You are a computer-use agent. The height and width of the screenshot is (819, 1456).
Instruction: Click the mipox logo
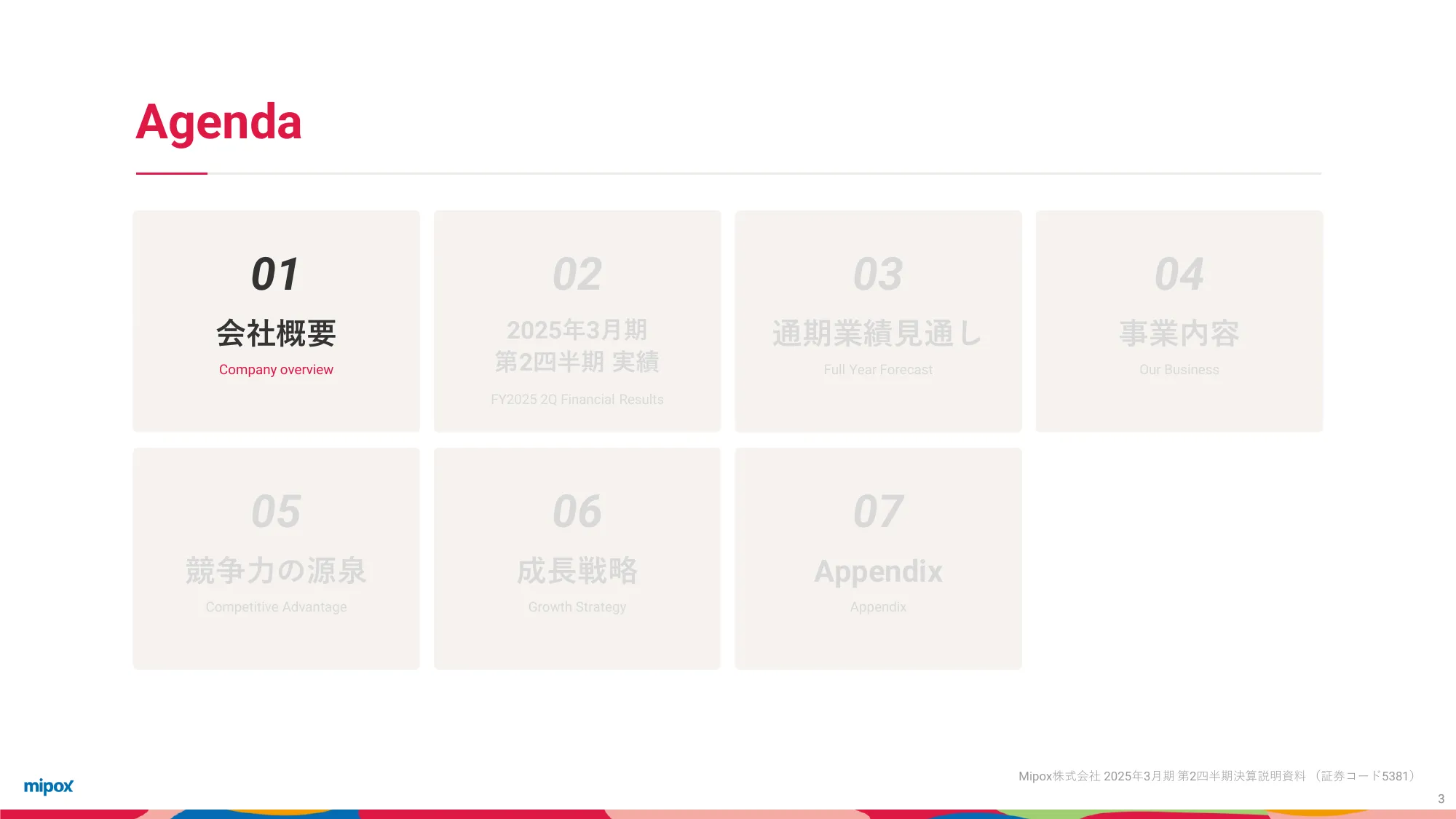coord(49,786)
